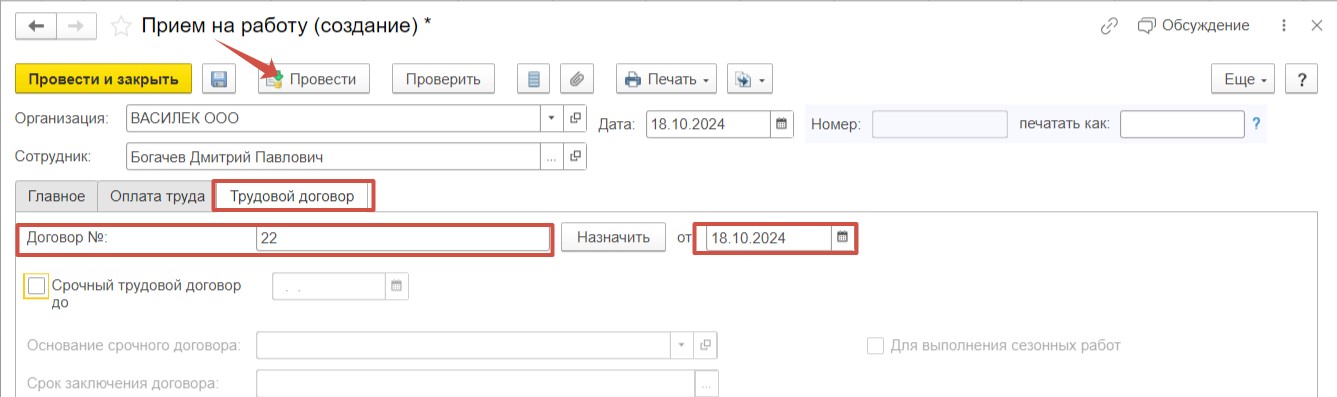This screenshot has height=397, width=1337.
Task: Open calendar for contract date
Action: click(x=843, y=238)
